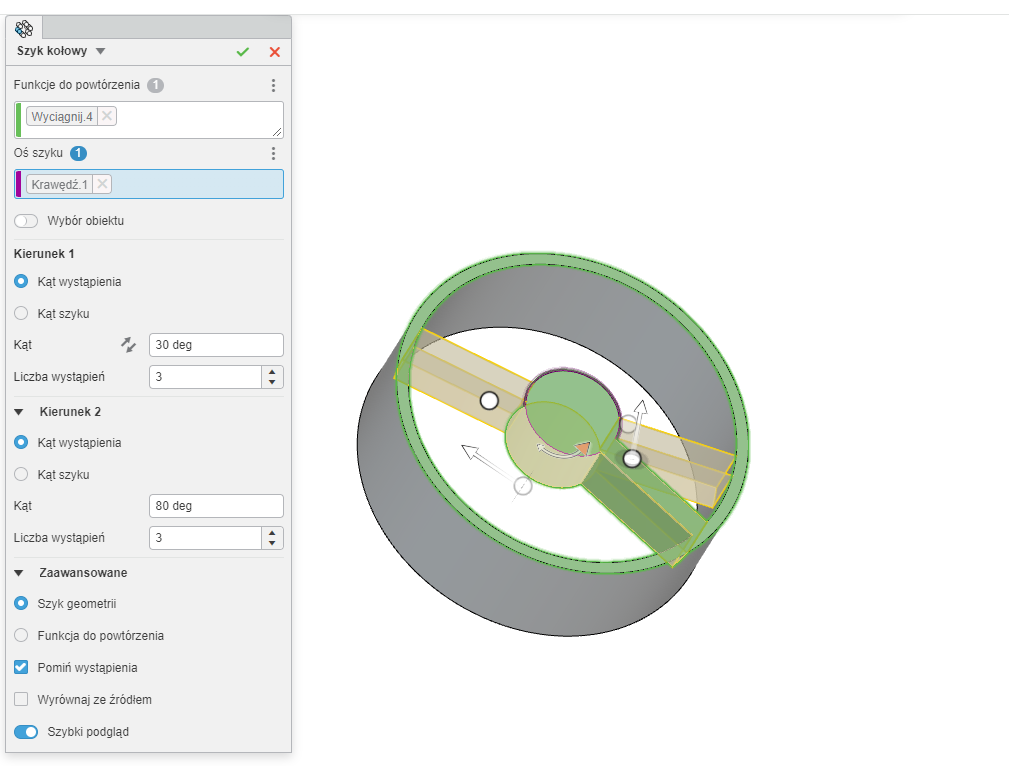The height and width of the screenshot is (766, 1009).
Task: Flip direction icon next to Kąt
Action: click(128, 345)
